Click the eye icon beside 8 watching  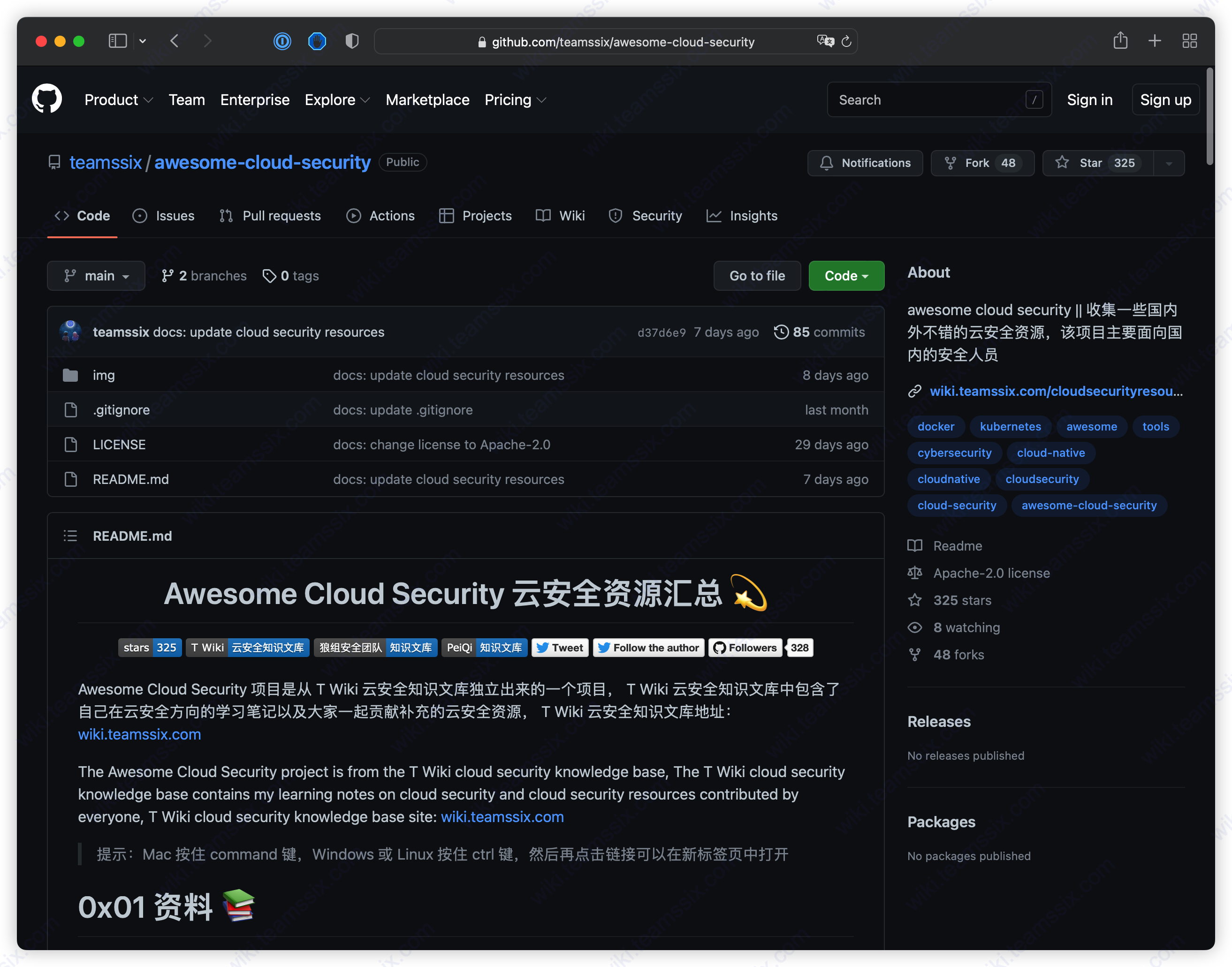[914, 627]
